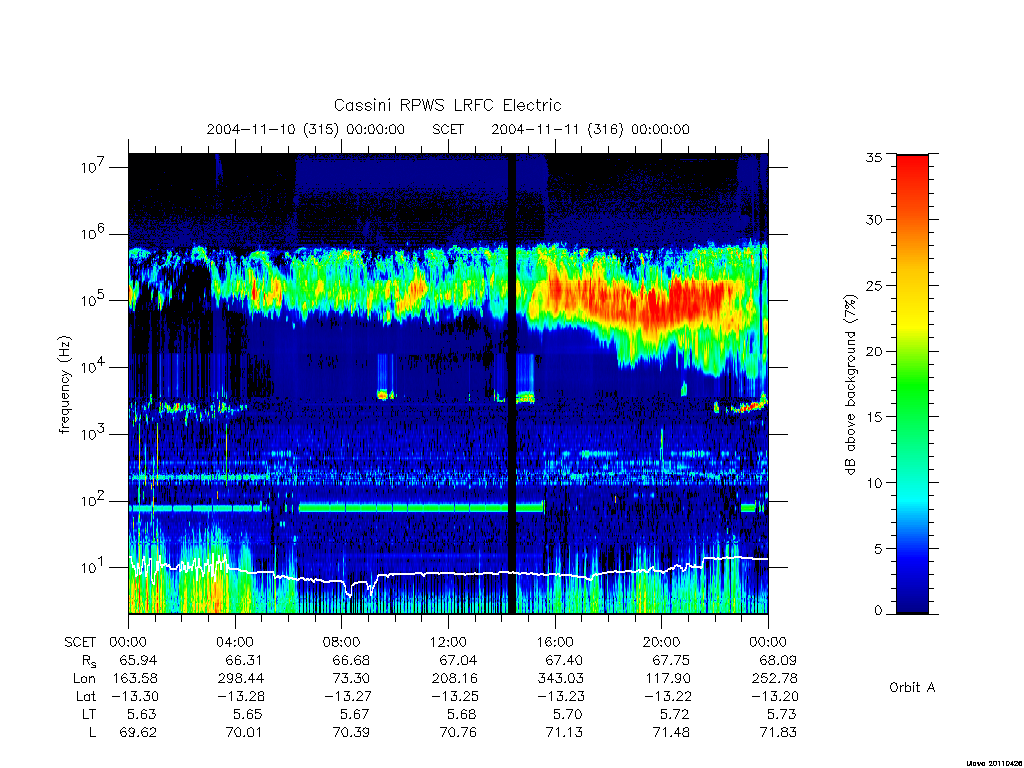Click the Rs value '67.04'
The width and height of the screenshot is (1024, 768).
[x=458, y=660]
